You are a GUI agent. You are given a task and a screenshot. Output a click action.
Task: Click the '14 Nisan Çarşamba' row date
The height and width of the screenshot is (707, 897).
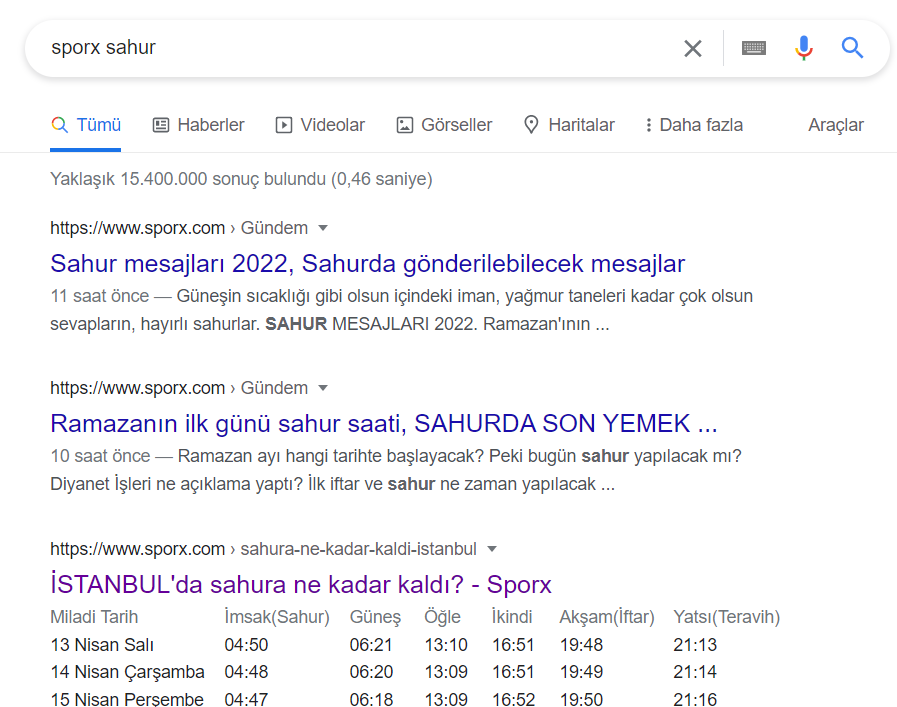pos(127,672)
